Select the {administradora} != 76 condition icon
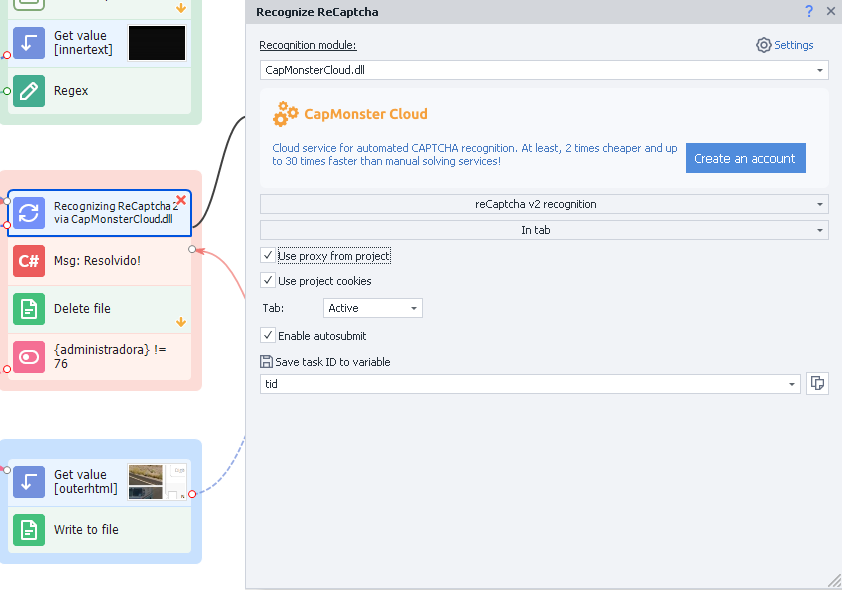842x590 pixels. coord(29,357)
